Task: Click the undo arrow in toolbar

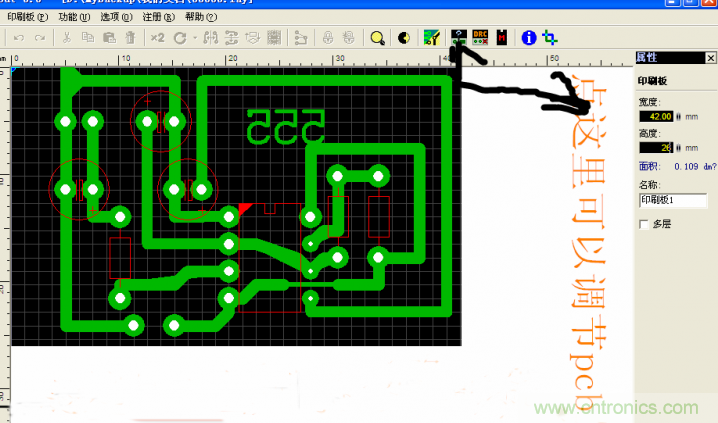Action: click(17, 38)
